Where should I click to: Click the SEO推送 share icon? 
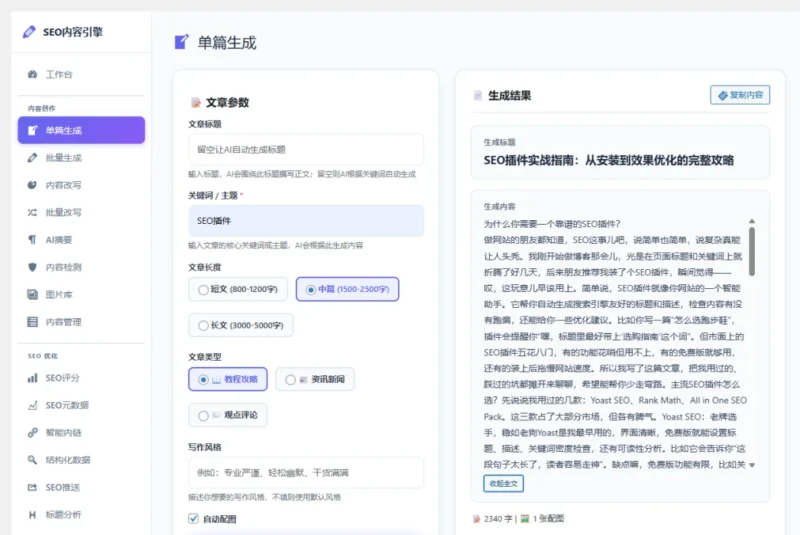click(x=32, y=487)
